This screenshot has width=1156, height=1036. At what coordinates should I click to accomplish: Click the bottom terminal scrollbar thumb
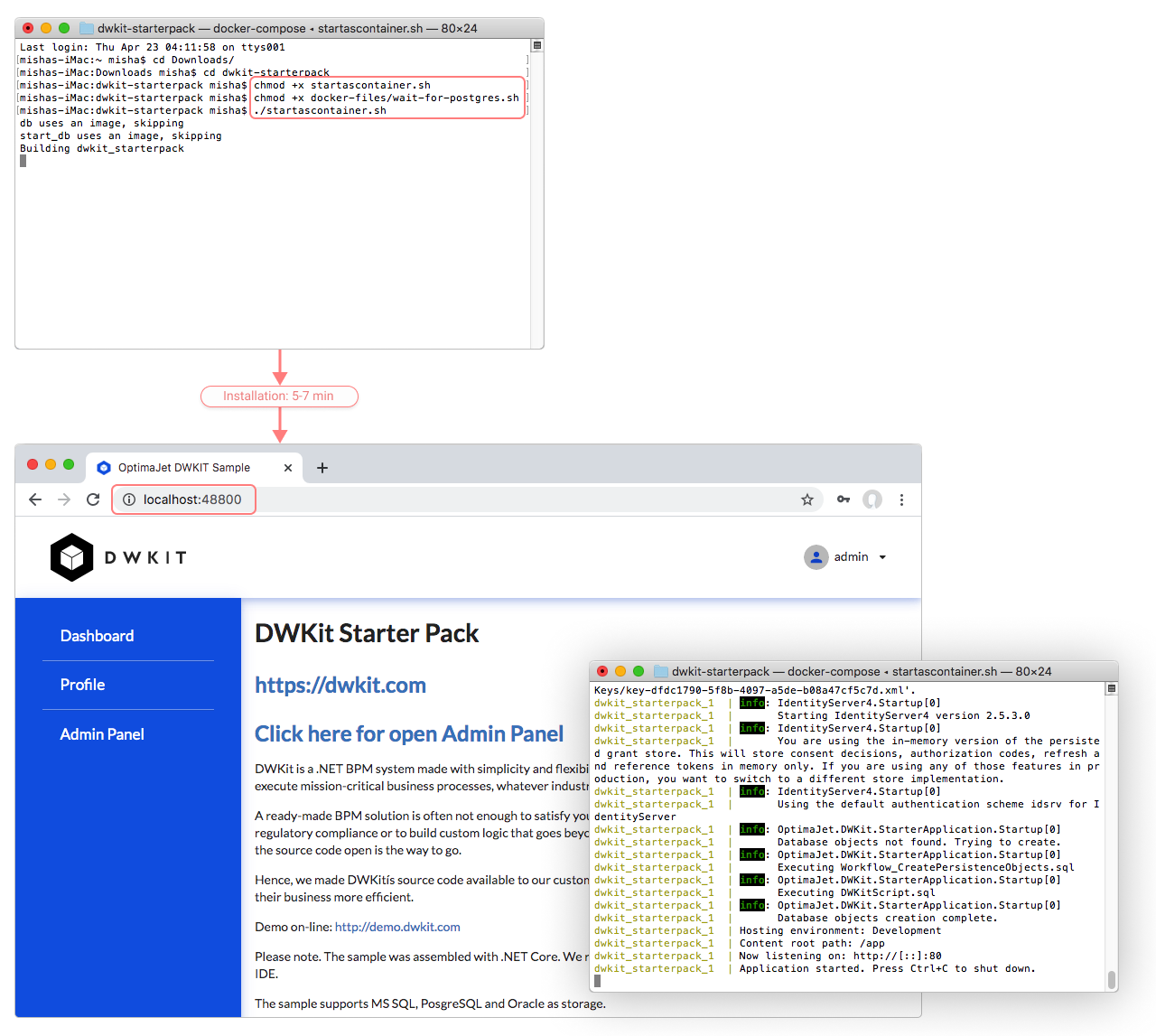tap(1112, 980)
